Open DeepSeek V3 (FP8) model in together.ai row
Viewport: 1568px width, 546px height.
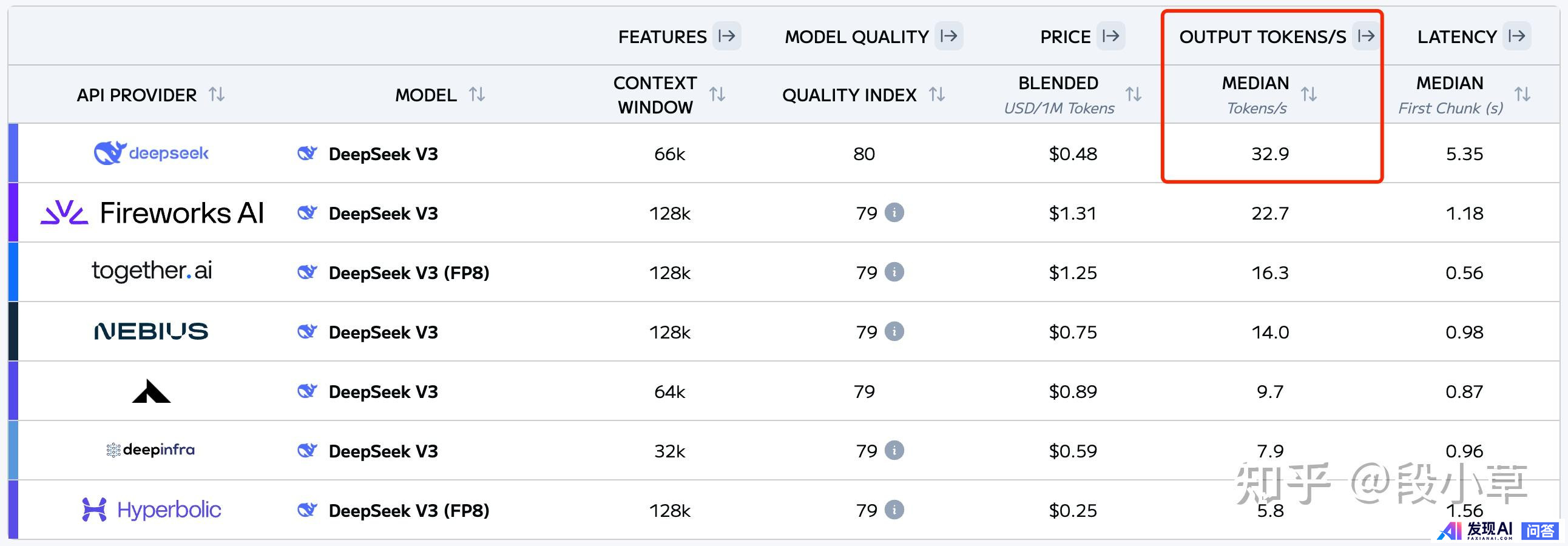(409, 272)
